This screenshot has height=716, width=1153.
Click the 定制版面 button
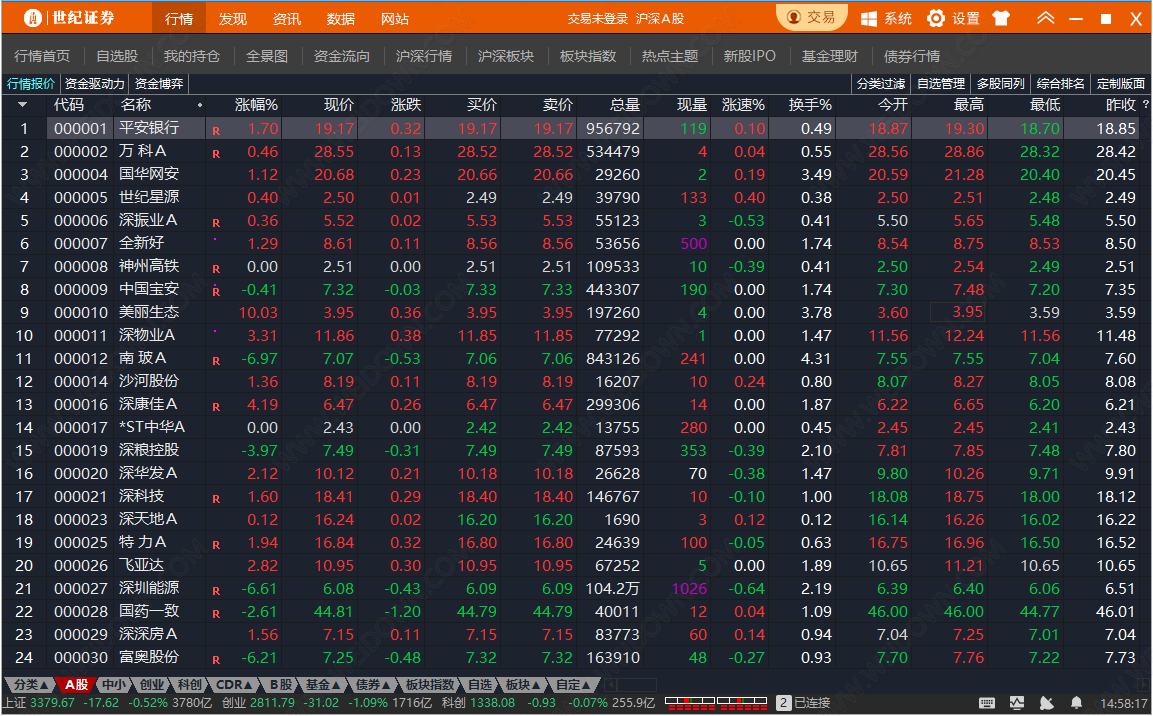1121,84
